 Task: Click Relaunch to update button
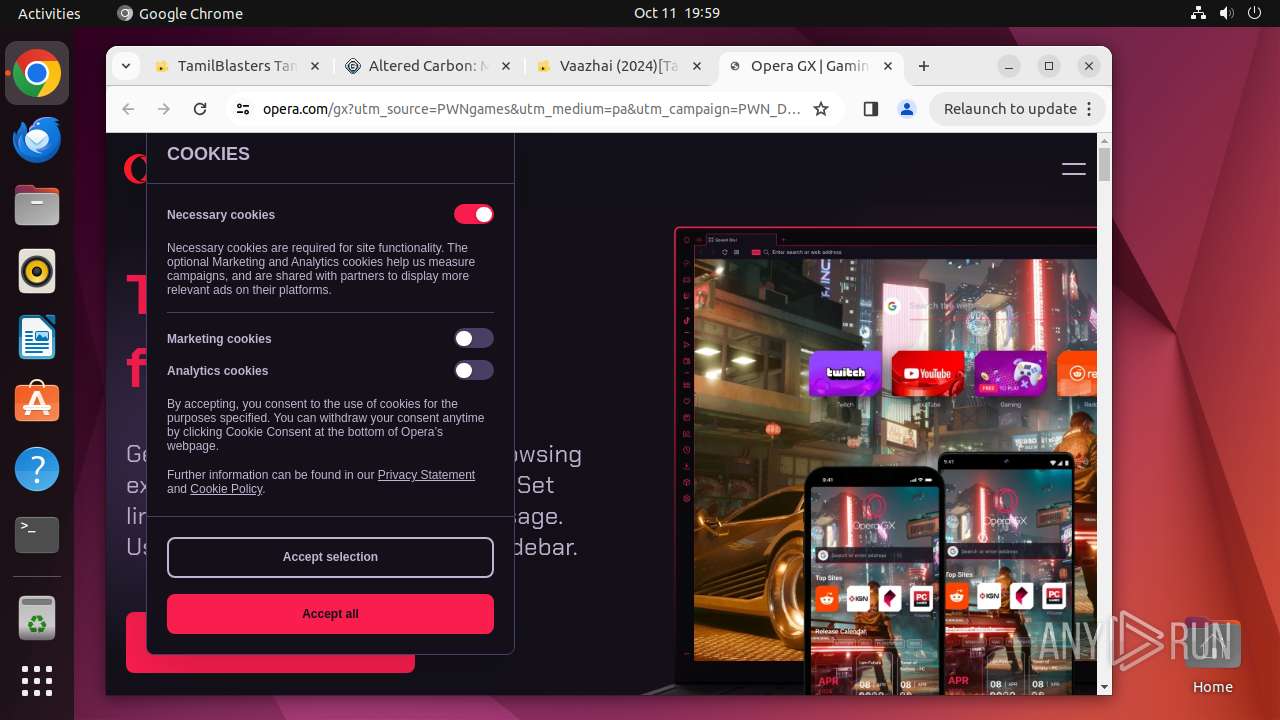point(1010,109)
